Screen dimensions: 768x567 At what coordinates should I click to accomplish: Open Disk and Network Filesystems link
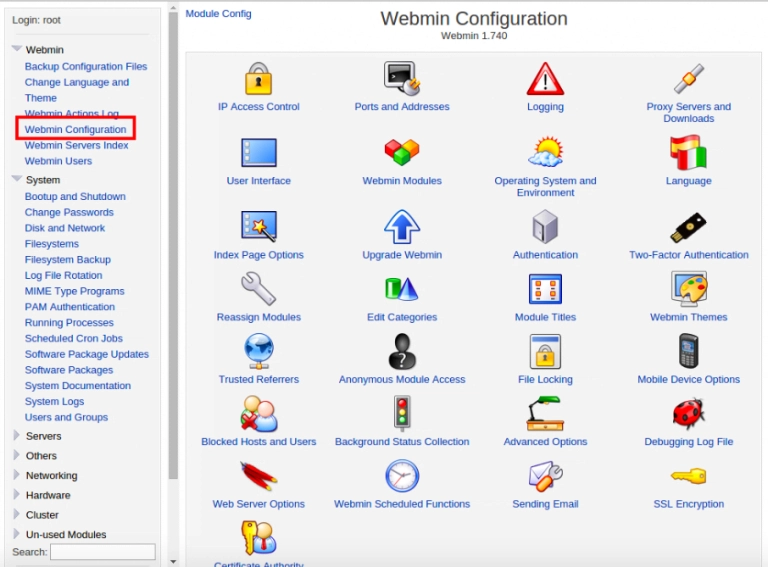pyautogui.click(x=65, y=236)
